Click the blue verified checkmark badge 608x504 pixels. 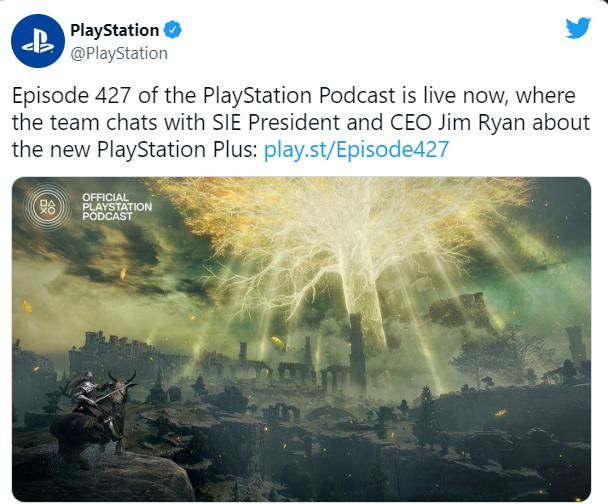click(173, 30)
